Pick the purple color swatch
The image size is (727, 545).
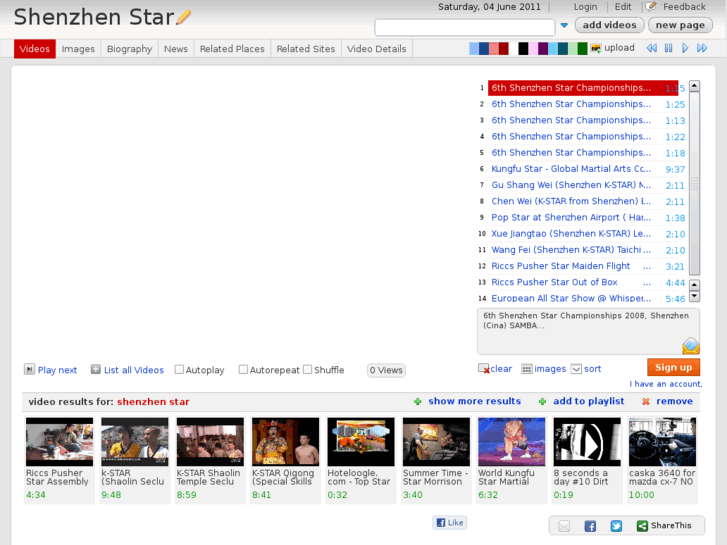pos(543,48)
